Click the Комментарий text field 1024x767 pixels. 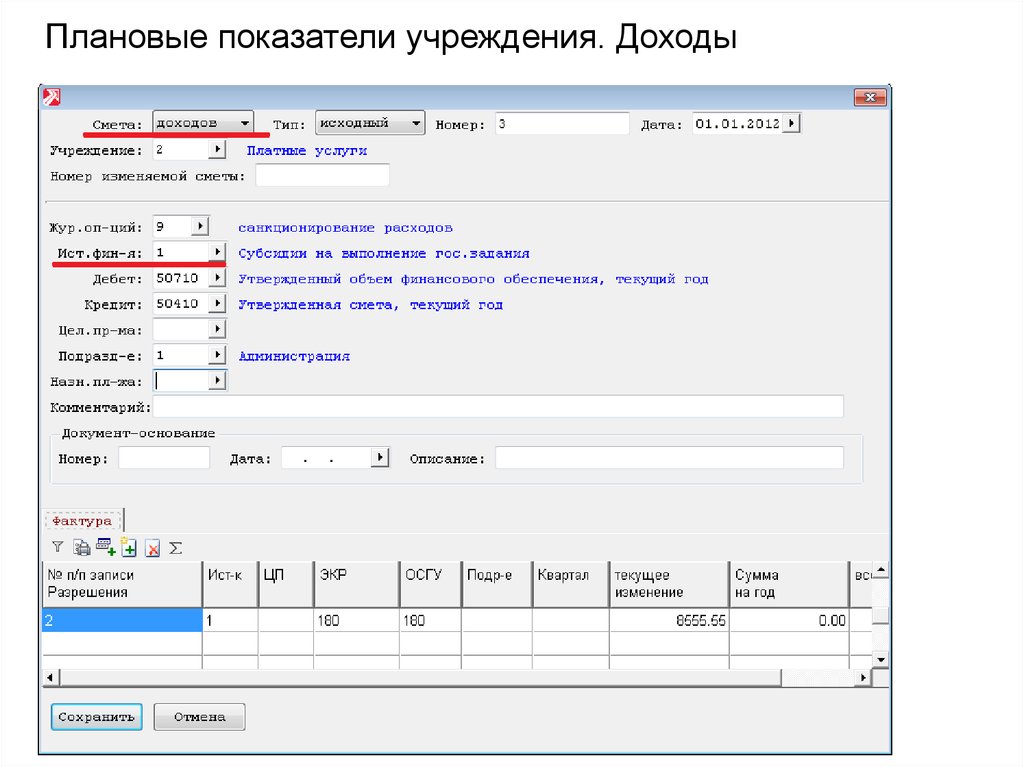(x=497, y=407)
